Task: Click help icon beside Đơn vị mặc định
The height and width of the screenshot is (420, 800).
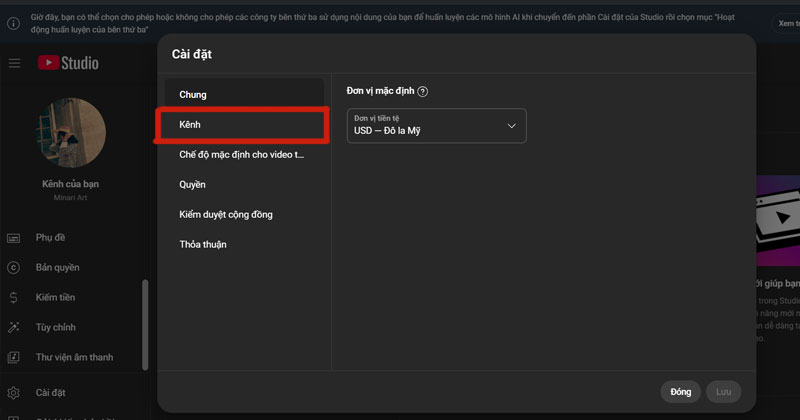Action: (423, 92)
